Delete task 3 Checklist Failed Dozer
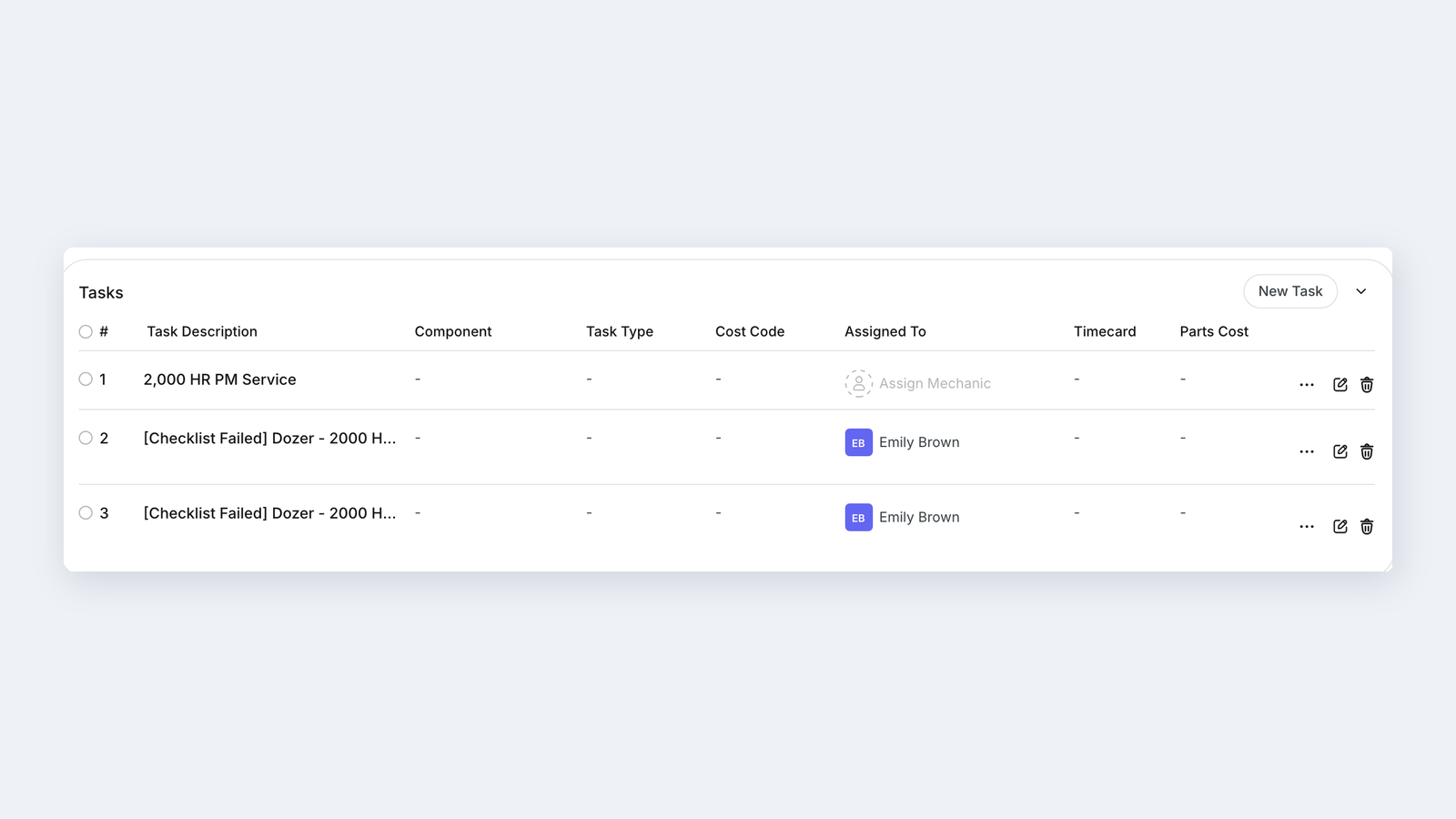 [x=1367, y=526]
